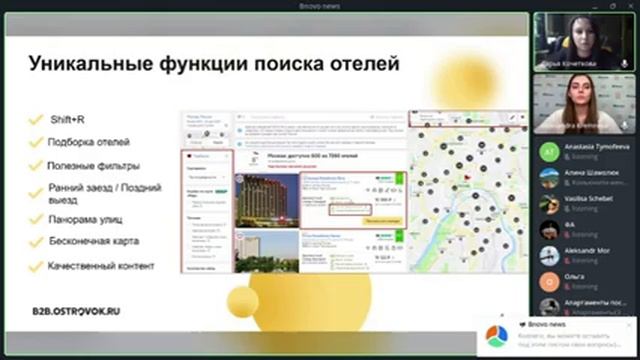
Task: Click 'Панорама улиц' bullet text
Action: (85, 220)
